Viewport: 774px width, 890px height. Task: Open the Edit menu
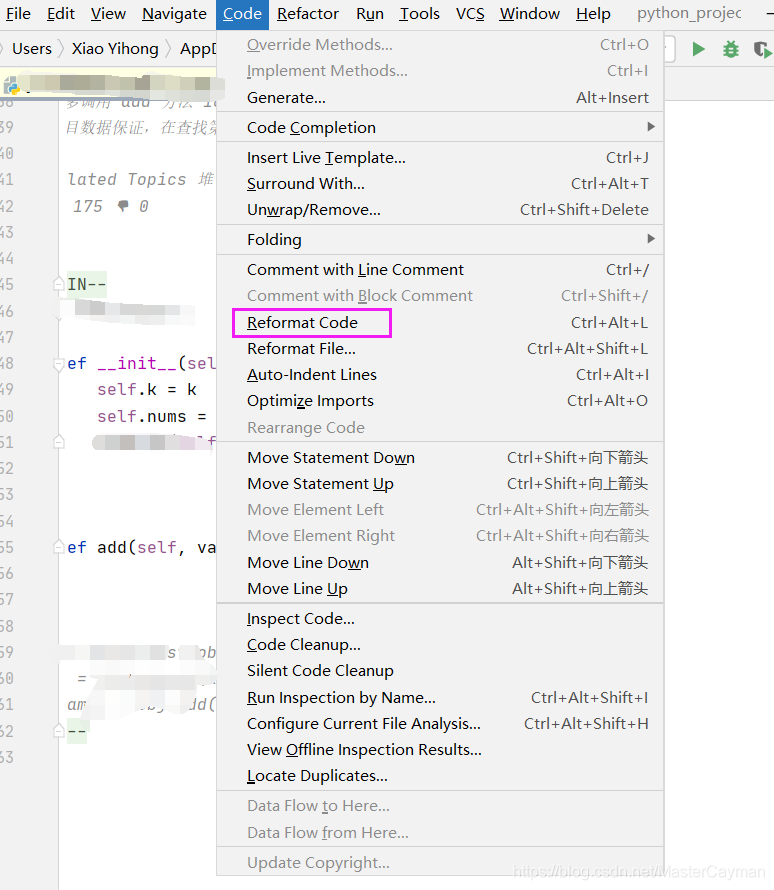[x=61, y=14]
